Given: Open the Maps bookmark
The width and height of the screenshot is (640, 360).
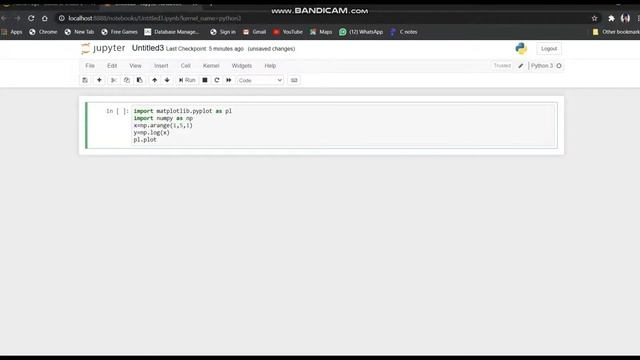Looking at the screenshot, I should (x=321, y=32).
